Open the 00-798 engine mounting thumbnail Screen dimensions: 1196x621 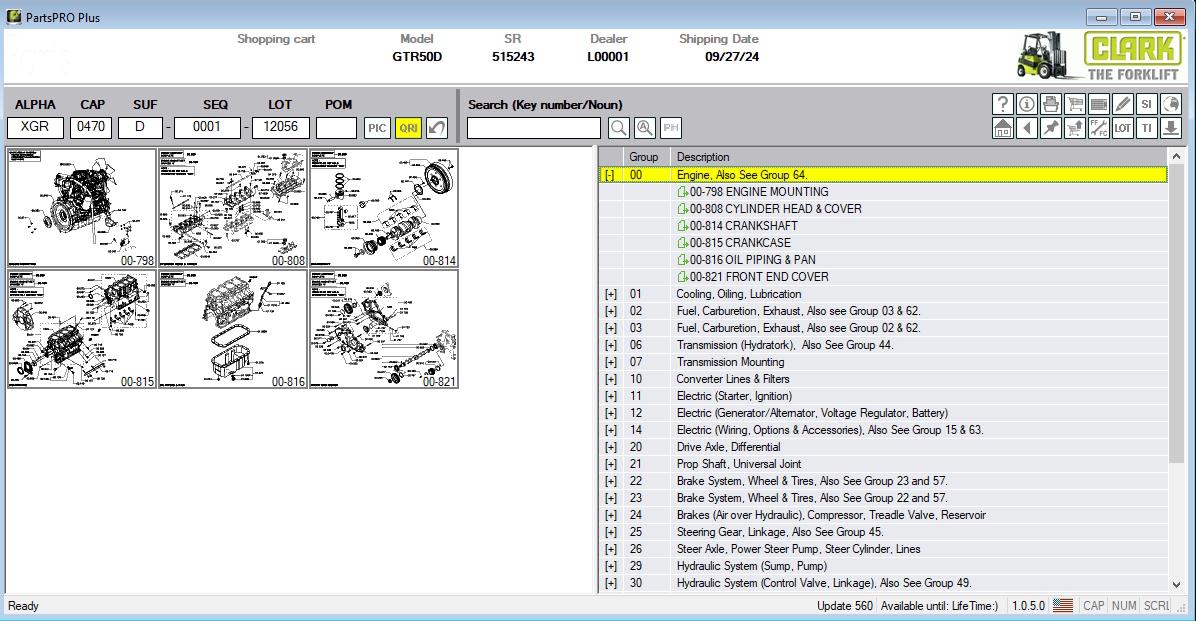click(x=82, y=208)
